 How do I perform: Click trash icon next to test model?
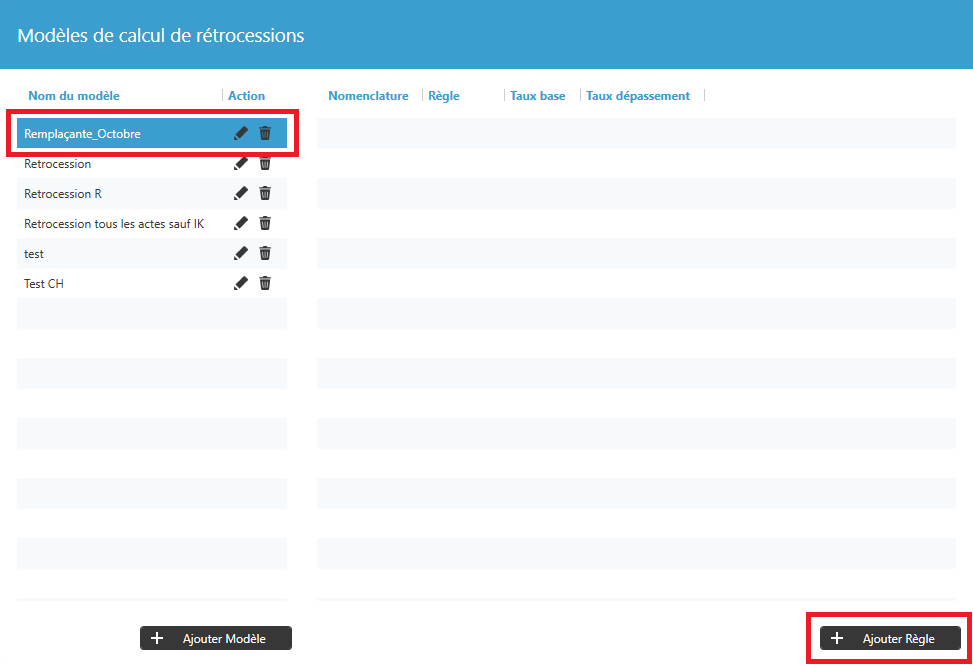tap(265, 253)
